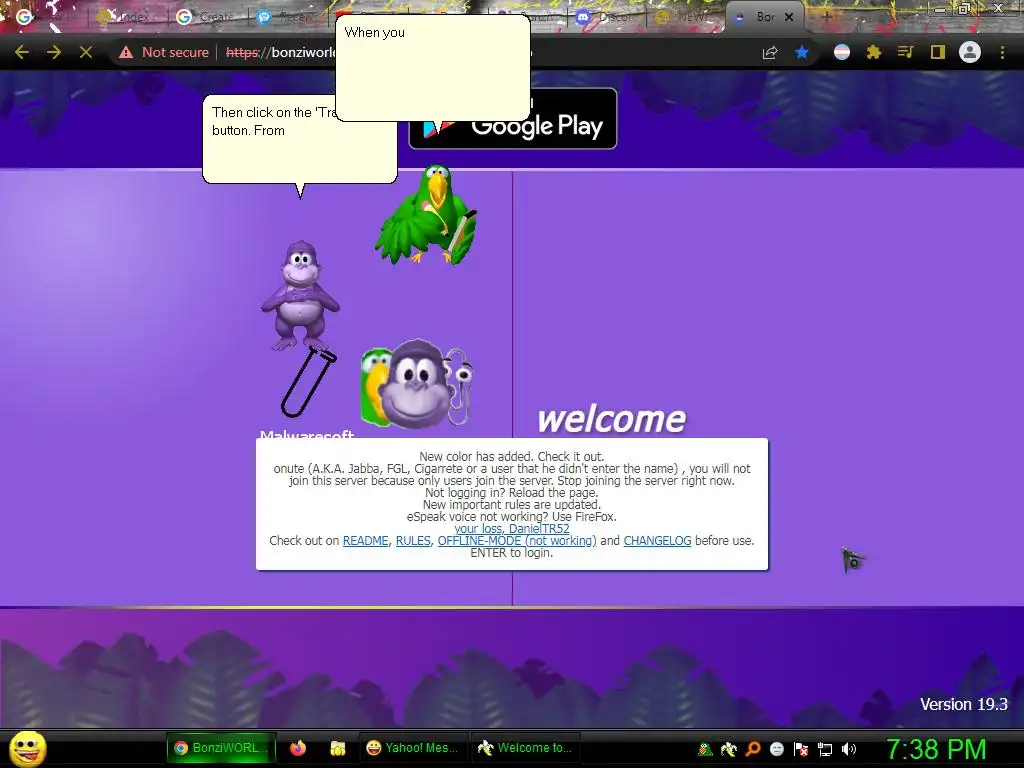Open the Yahoo! Messenger taskbar button
1024x768 pixels.
click(x=412, y=748)
